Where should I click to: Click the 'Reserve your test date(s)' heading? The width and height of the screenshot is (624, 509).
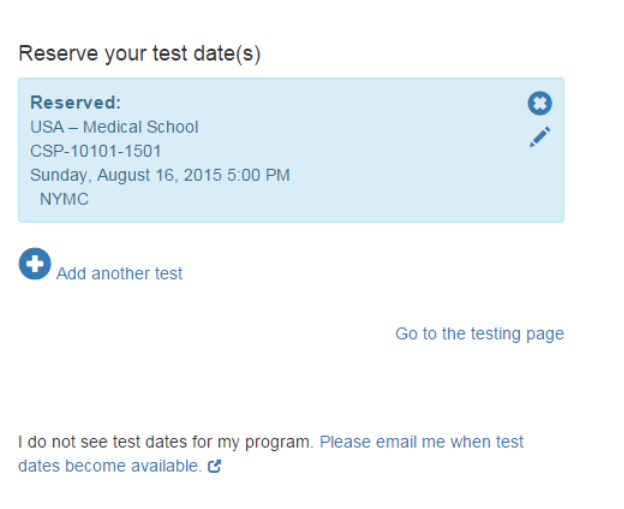coord(139,54)
